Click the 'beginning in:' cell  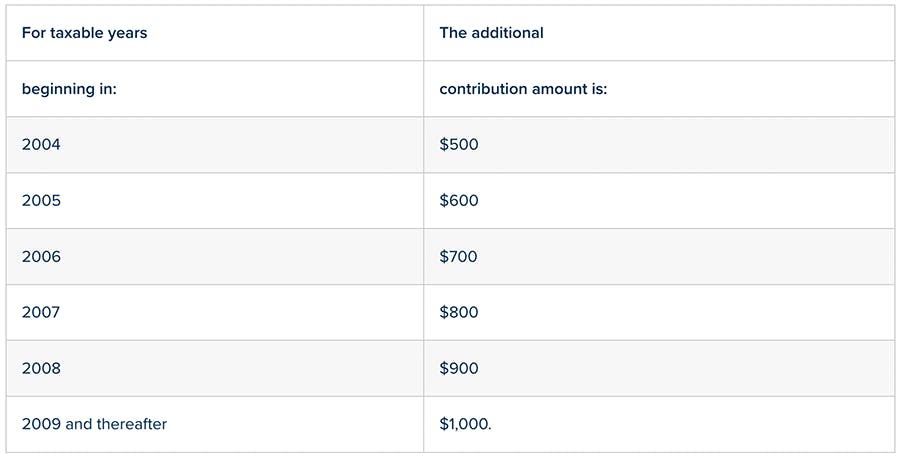pos(215,89)
